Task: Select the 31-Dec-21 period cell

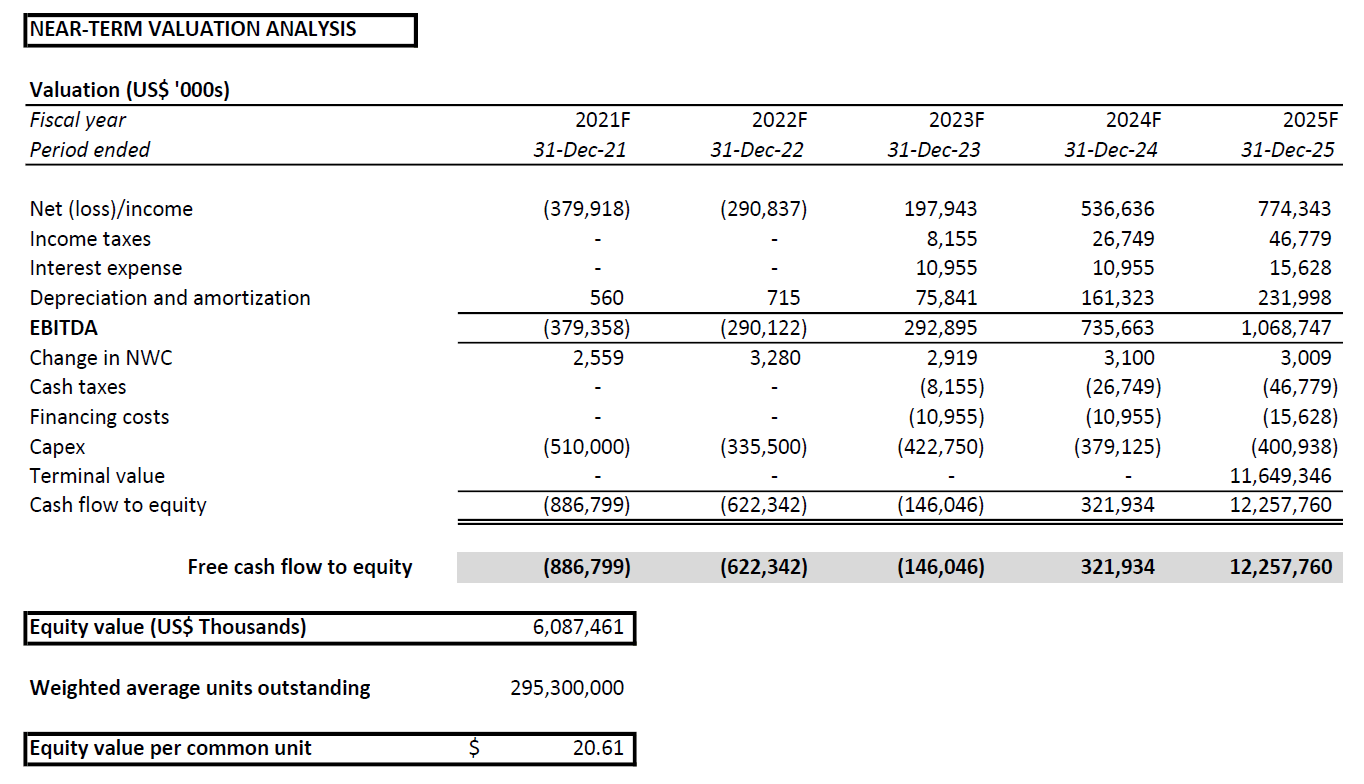Action: (580, 150)
